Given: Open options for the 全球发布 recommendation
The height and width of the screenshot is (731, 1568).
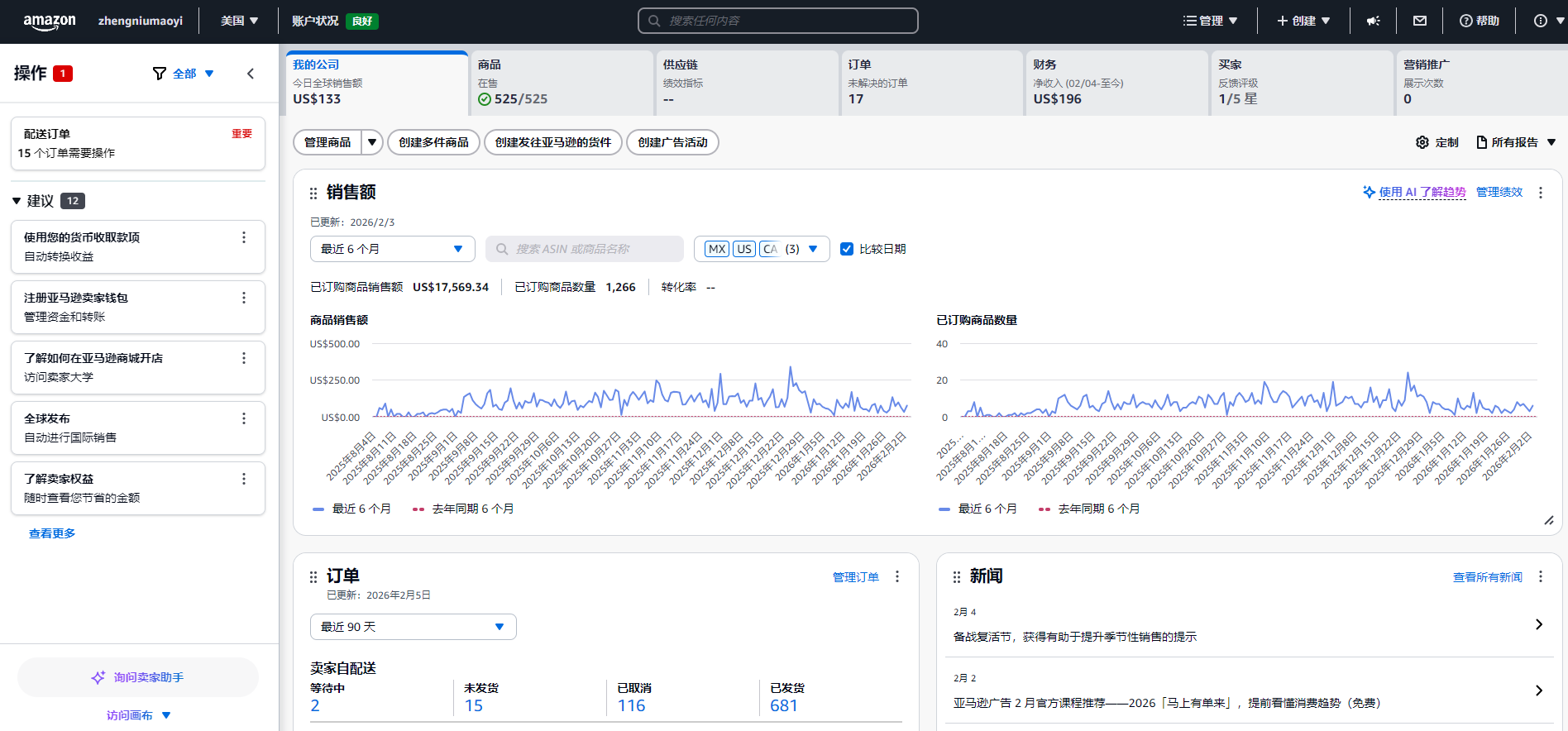Looking at the screenshot, I should click(244, 418).
